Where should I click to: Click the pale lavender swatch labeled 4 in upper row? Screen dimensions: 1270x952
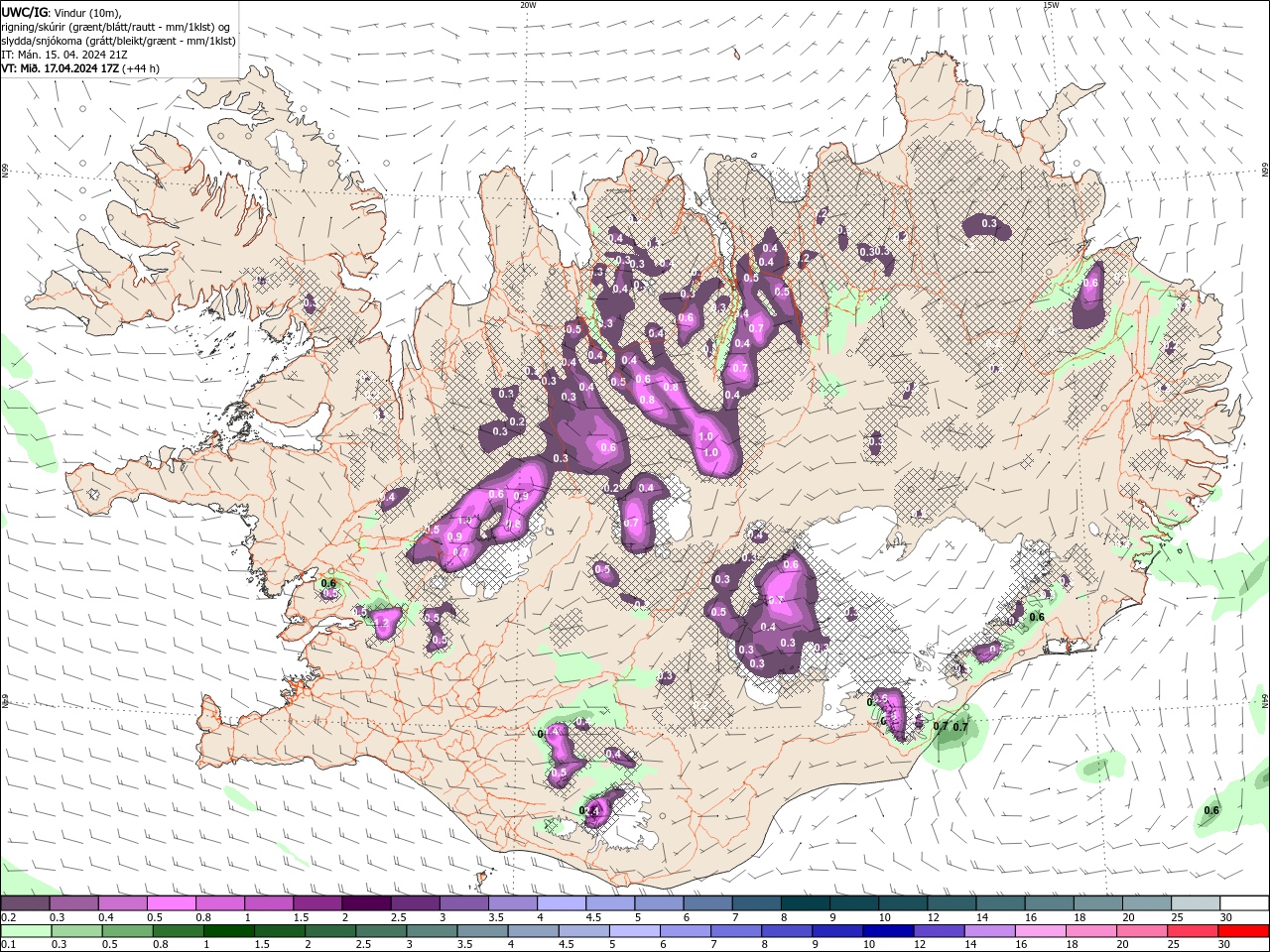coord(562,903)
